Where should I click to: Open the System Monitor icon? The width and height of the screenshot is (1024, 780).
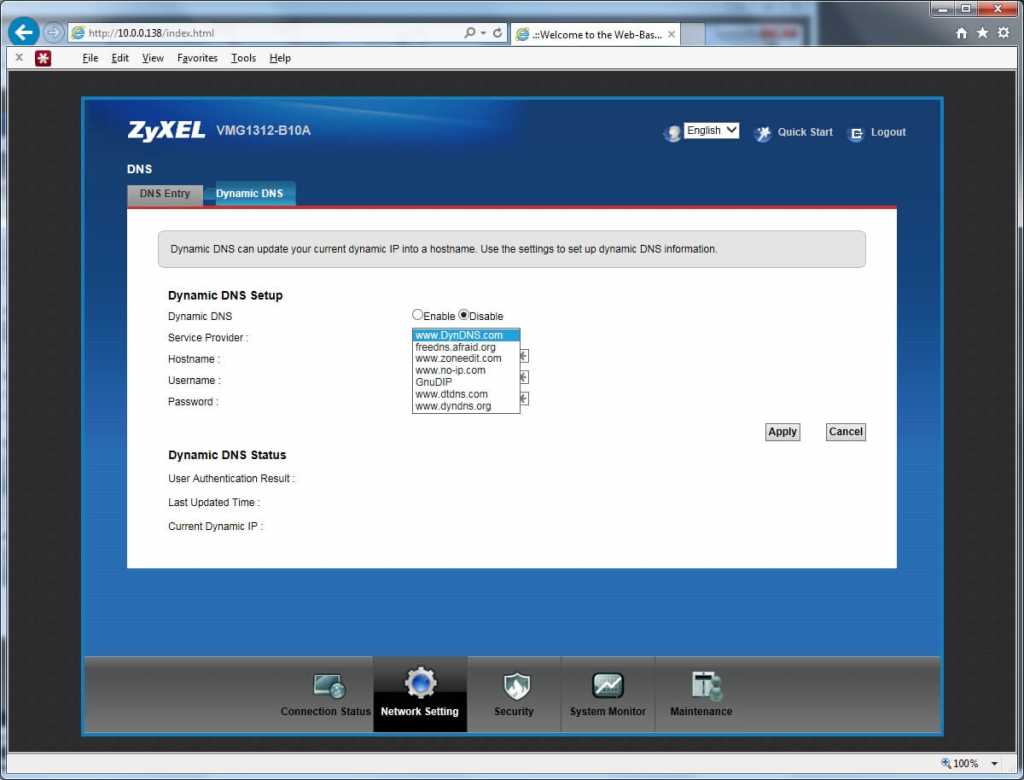point(608,686)
